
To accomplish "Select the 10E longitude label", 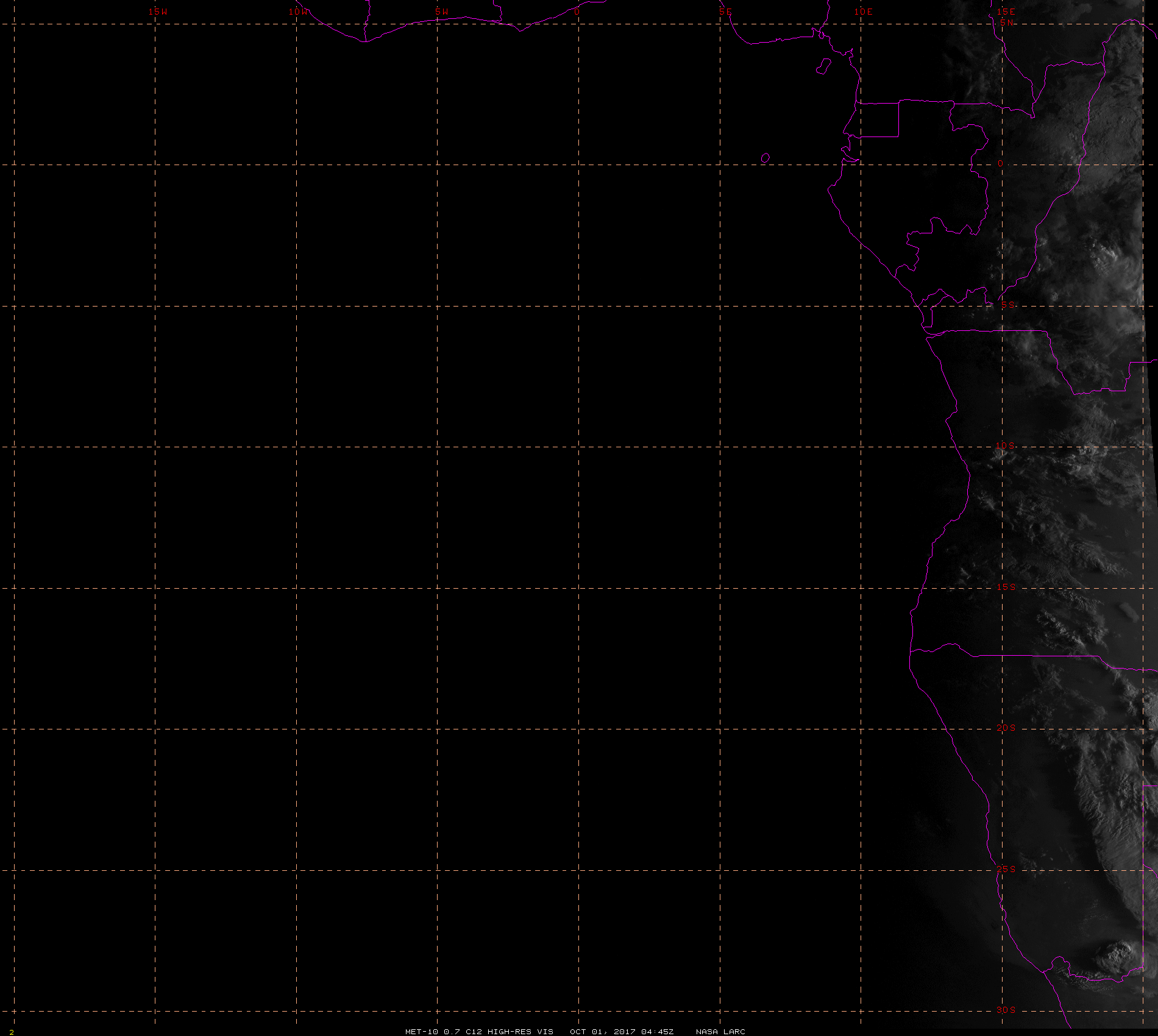I will (864, 12).
